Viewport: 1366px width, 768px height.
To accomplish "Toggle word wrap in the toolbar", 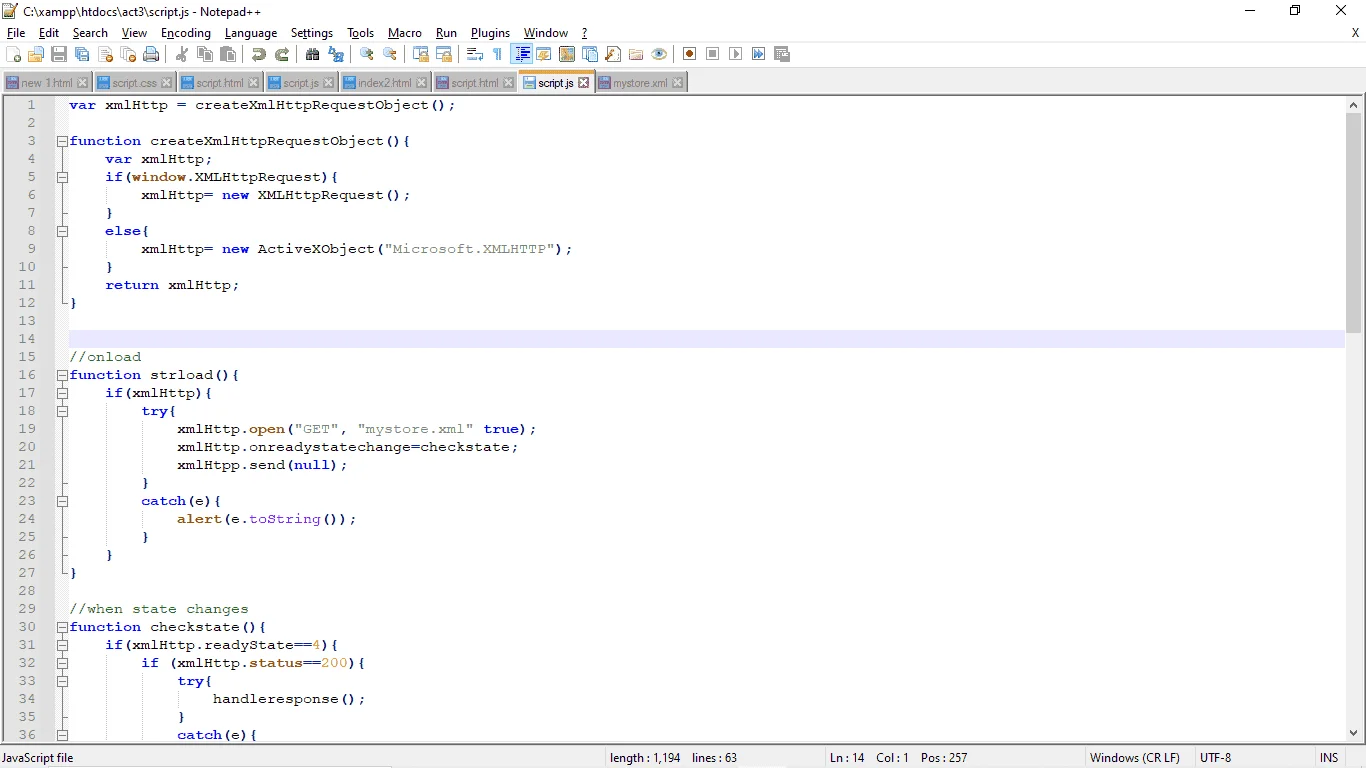I will (475, 54).
